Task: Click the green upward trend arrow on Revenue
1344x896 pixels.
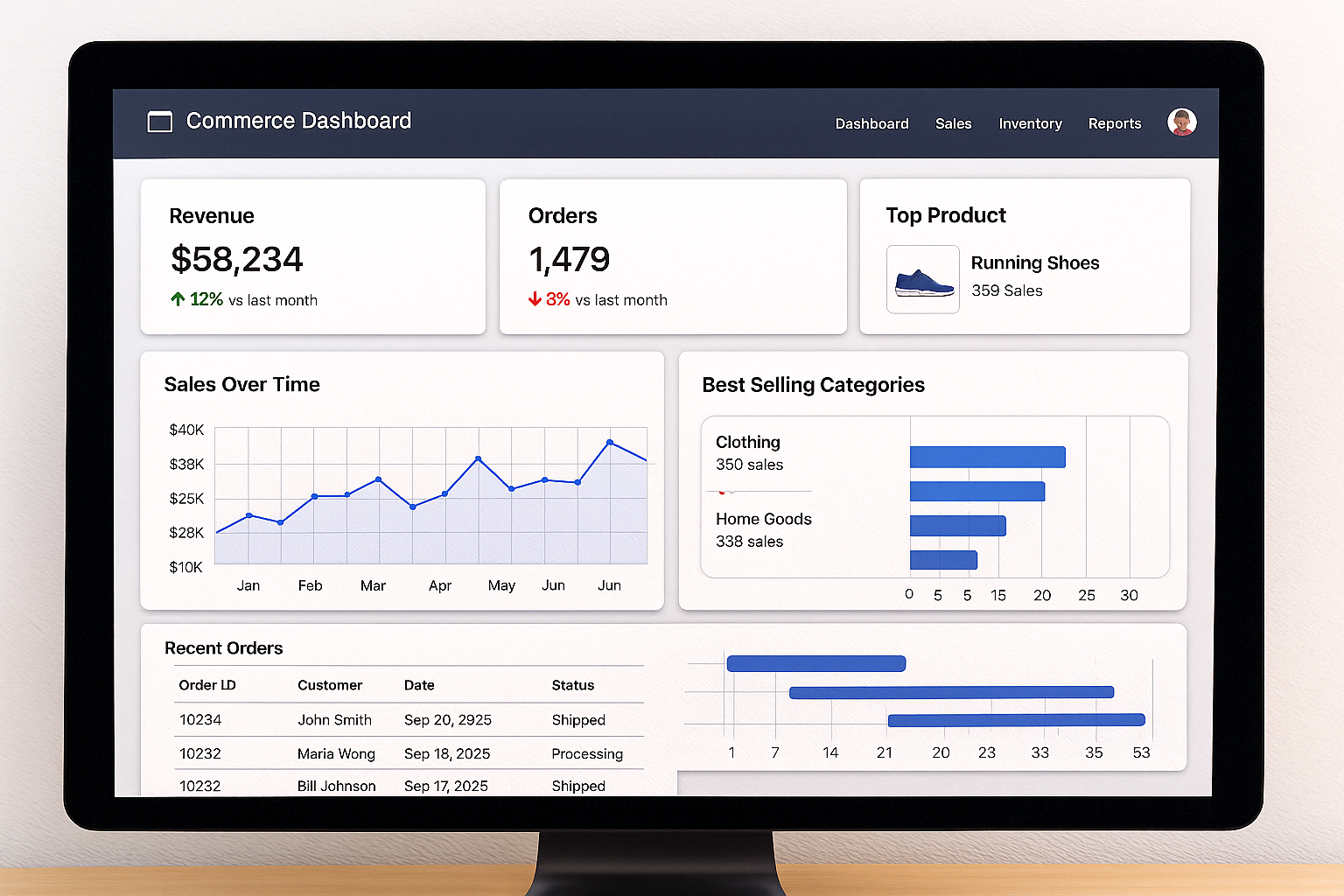Action: pos(178,299)
